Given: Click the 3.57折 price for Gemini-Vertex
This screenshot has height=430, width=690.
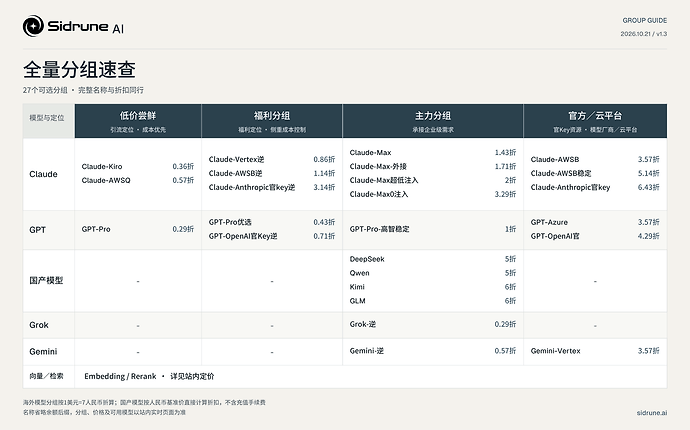Looking at the screenshot, I should [649, 351].
